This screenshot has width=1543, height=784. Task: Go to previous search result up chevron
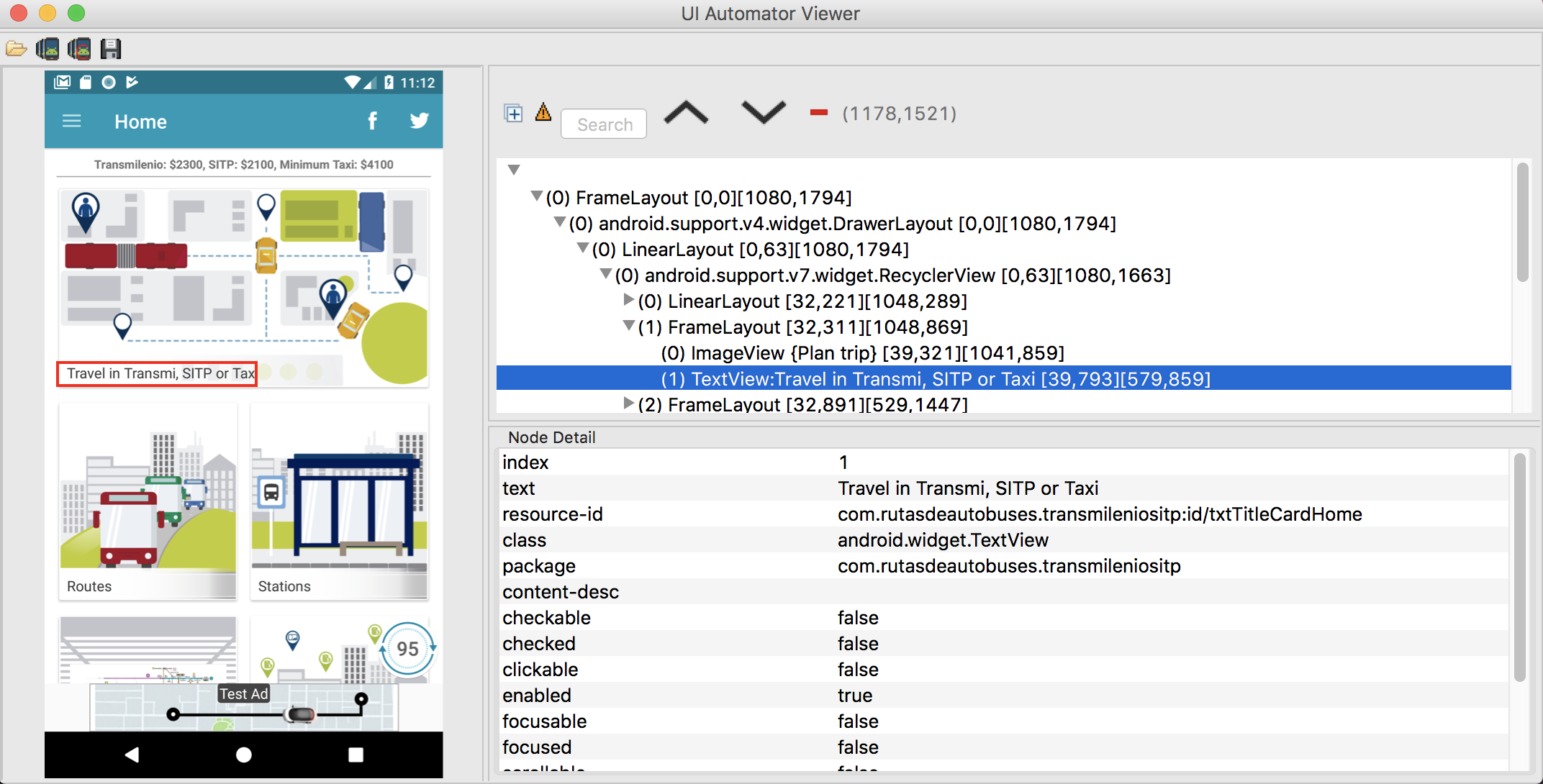[x=686, y=113]
